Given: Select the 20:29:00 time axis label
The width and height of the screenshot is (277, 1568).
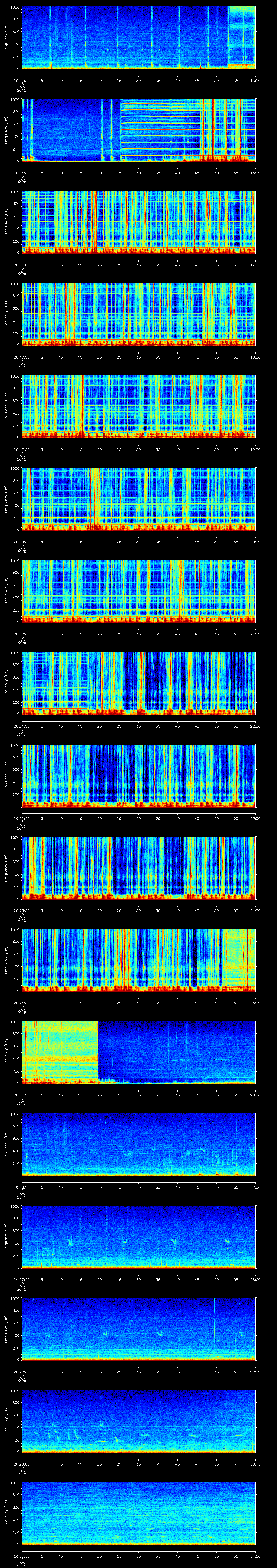Looking at the screenshot, I should click(22, 1463).
